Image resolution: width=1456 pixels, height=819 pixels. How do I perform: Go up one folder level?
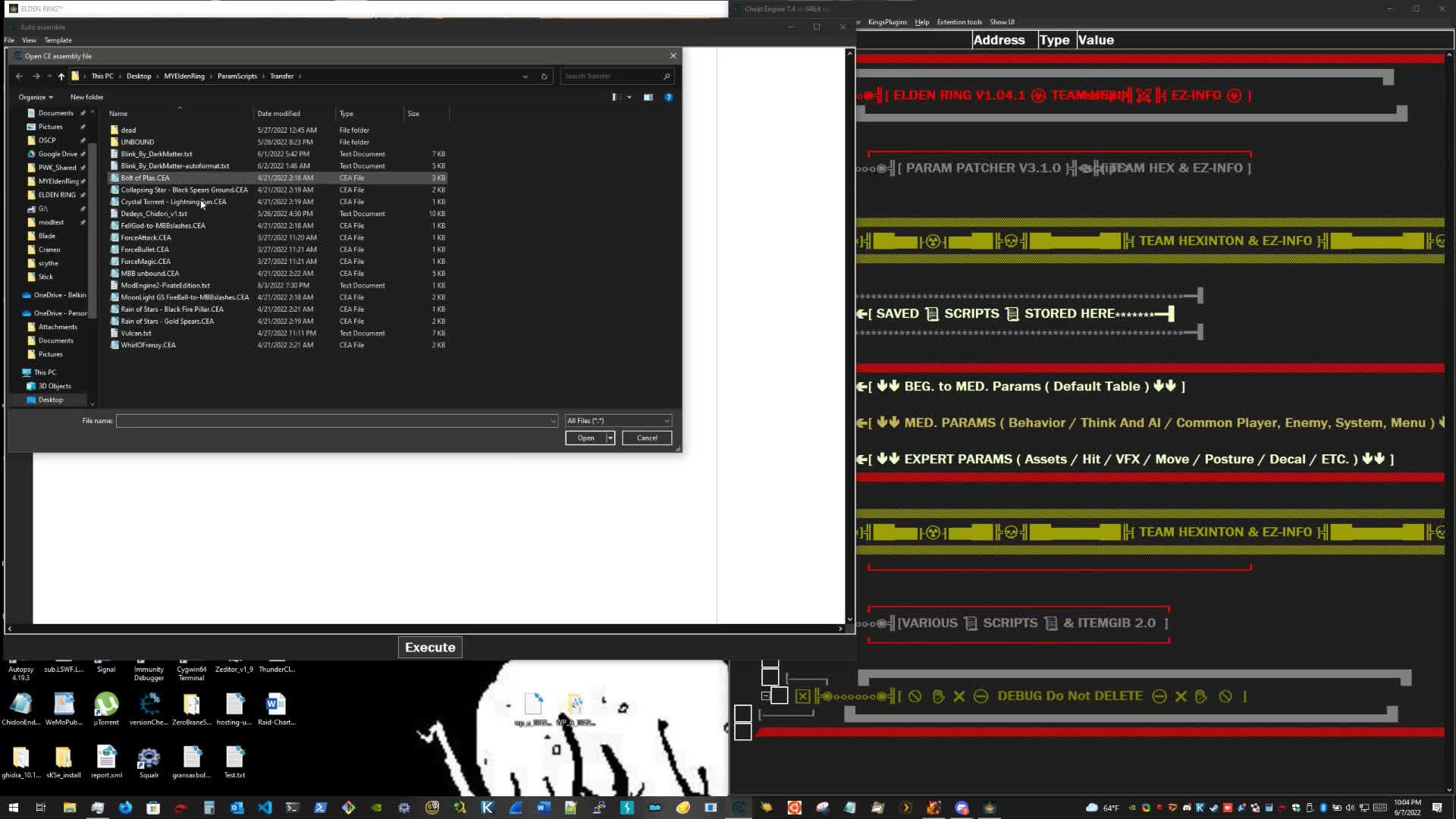tap(61, 76)
